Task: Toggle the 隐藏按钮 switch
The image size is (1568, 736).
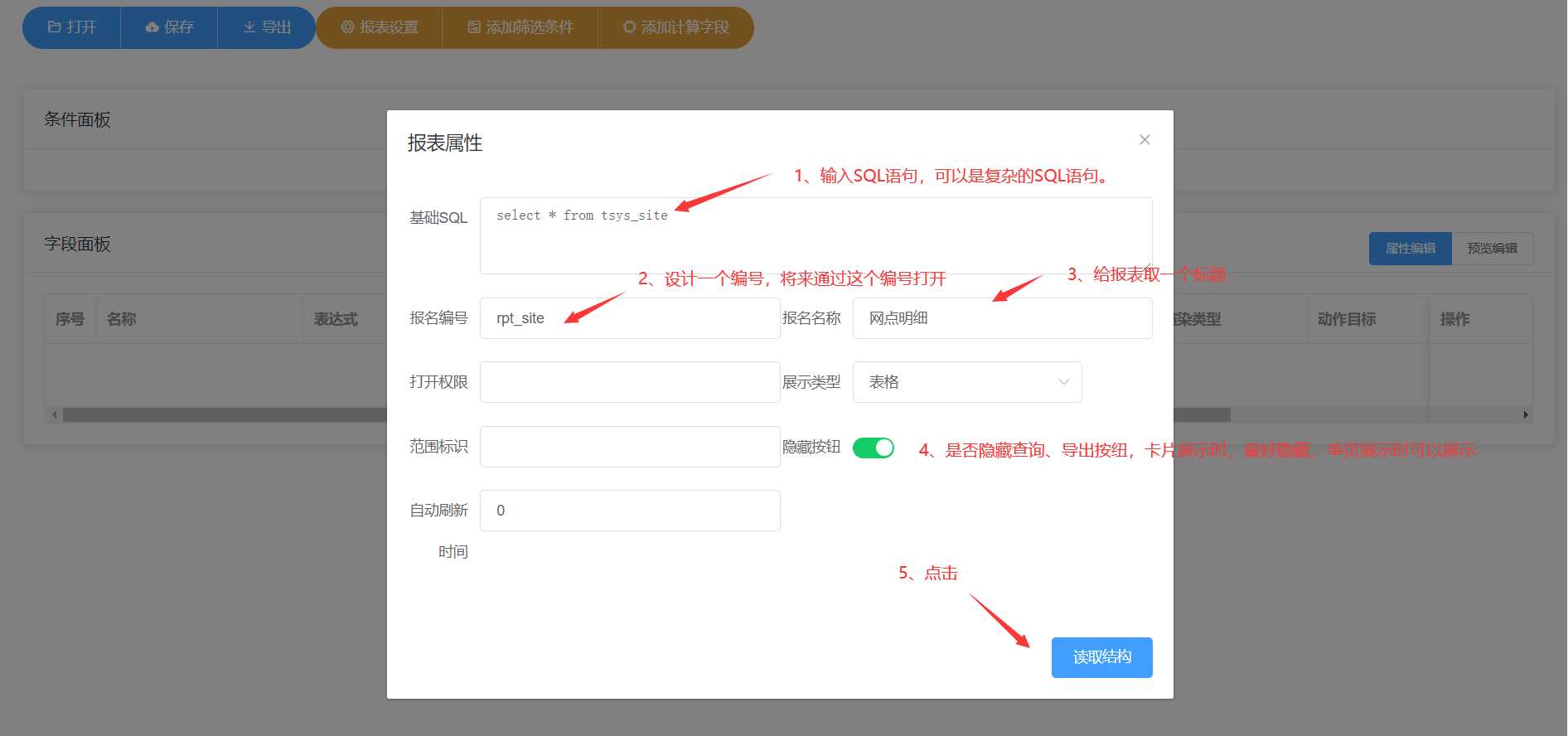Action: [x=874, y=448]
